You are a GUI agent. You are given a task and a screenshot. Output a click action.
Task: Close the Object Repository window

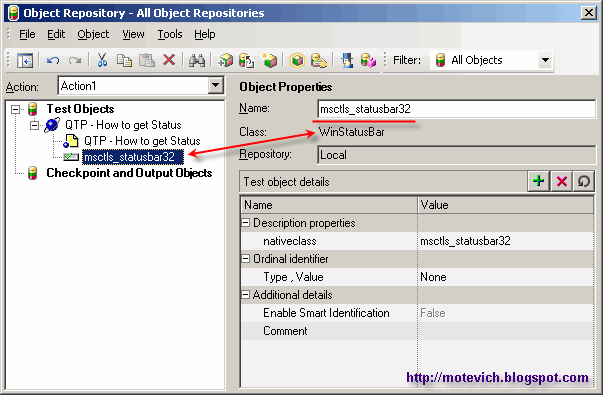coord(589,13)
